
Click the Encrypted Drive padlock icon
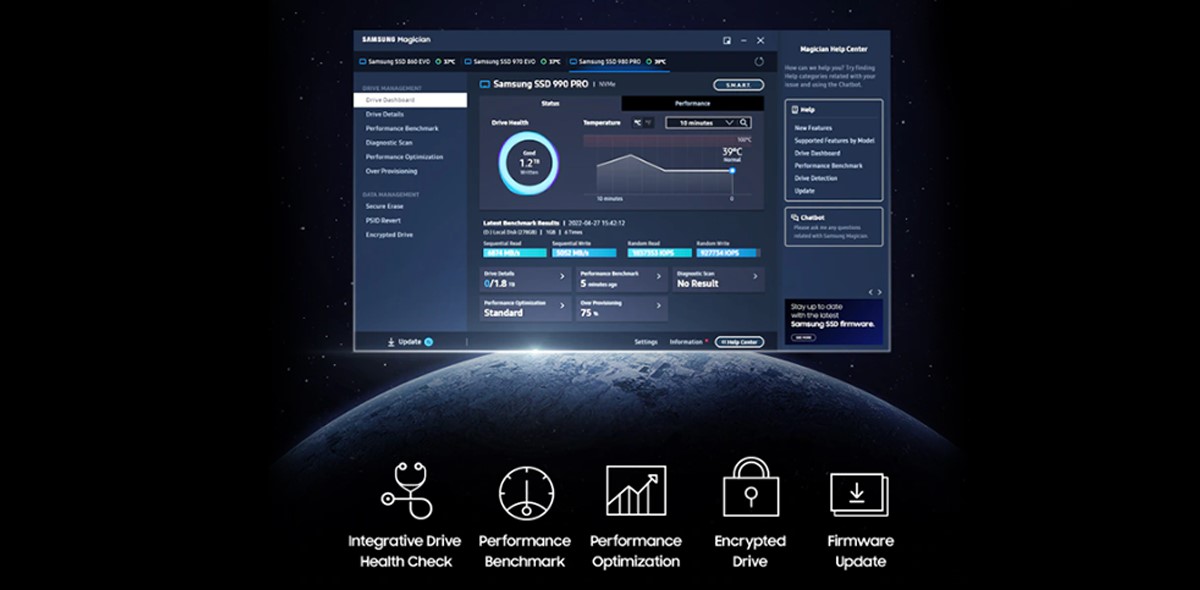point(750,487)
